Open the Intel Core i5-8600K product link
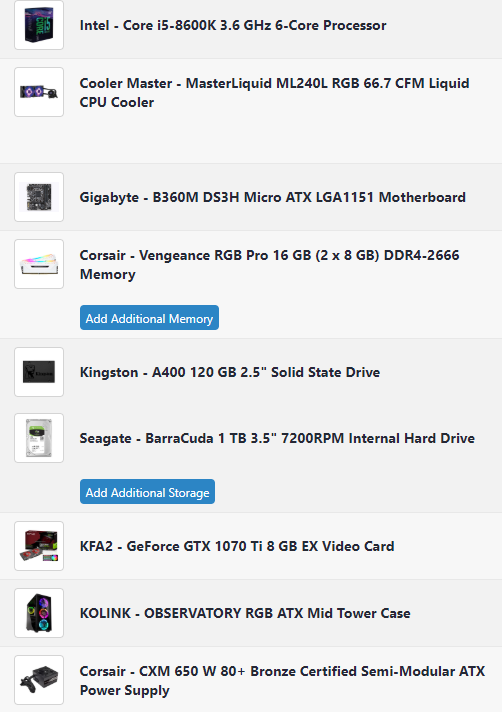 pyautogui.click(x=233, y=25)
